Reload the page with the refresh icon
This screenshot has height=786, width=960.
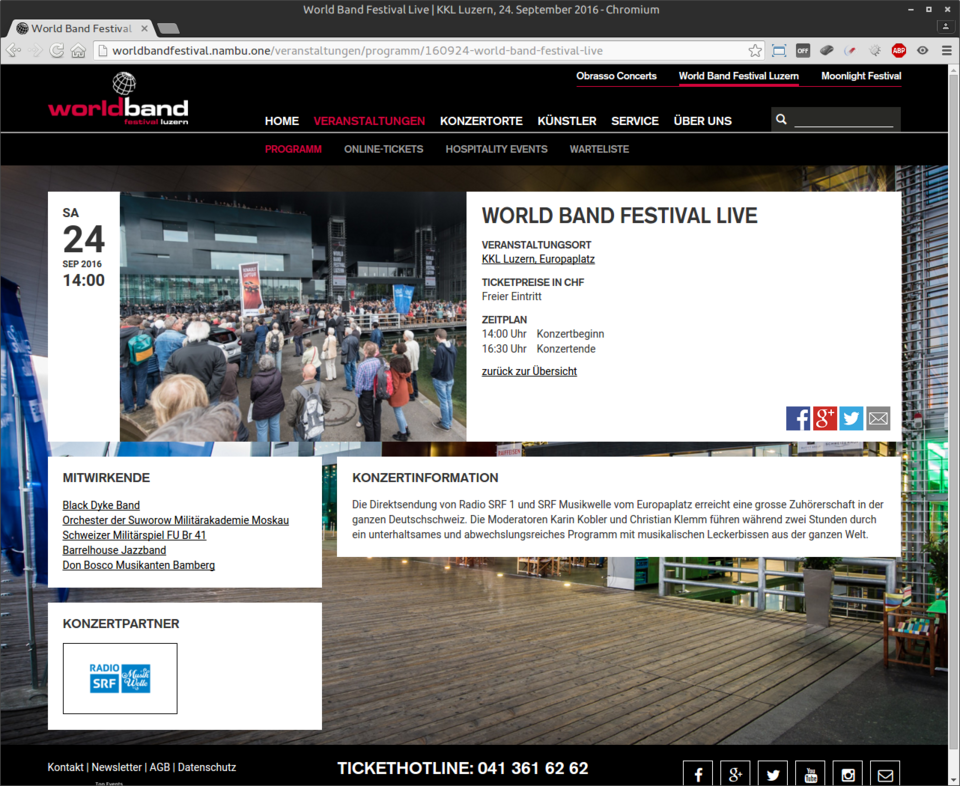click(57, 51)
